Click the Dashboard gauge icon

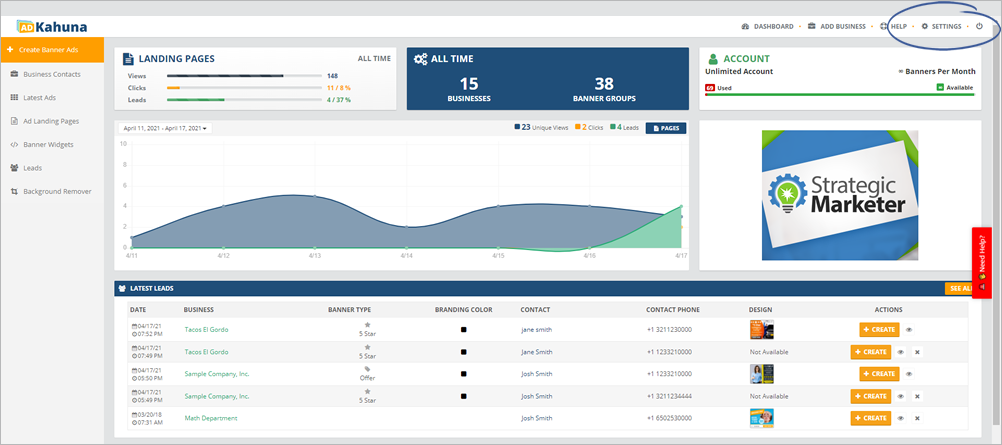click(745, 26)
